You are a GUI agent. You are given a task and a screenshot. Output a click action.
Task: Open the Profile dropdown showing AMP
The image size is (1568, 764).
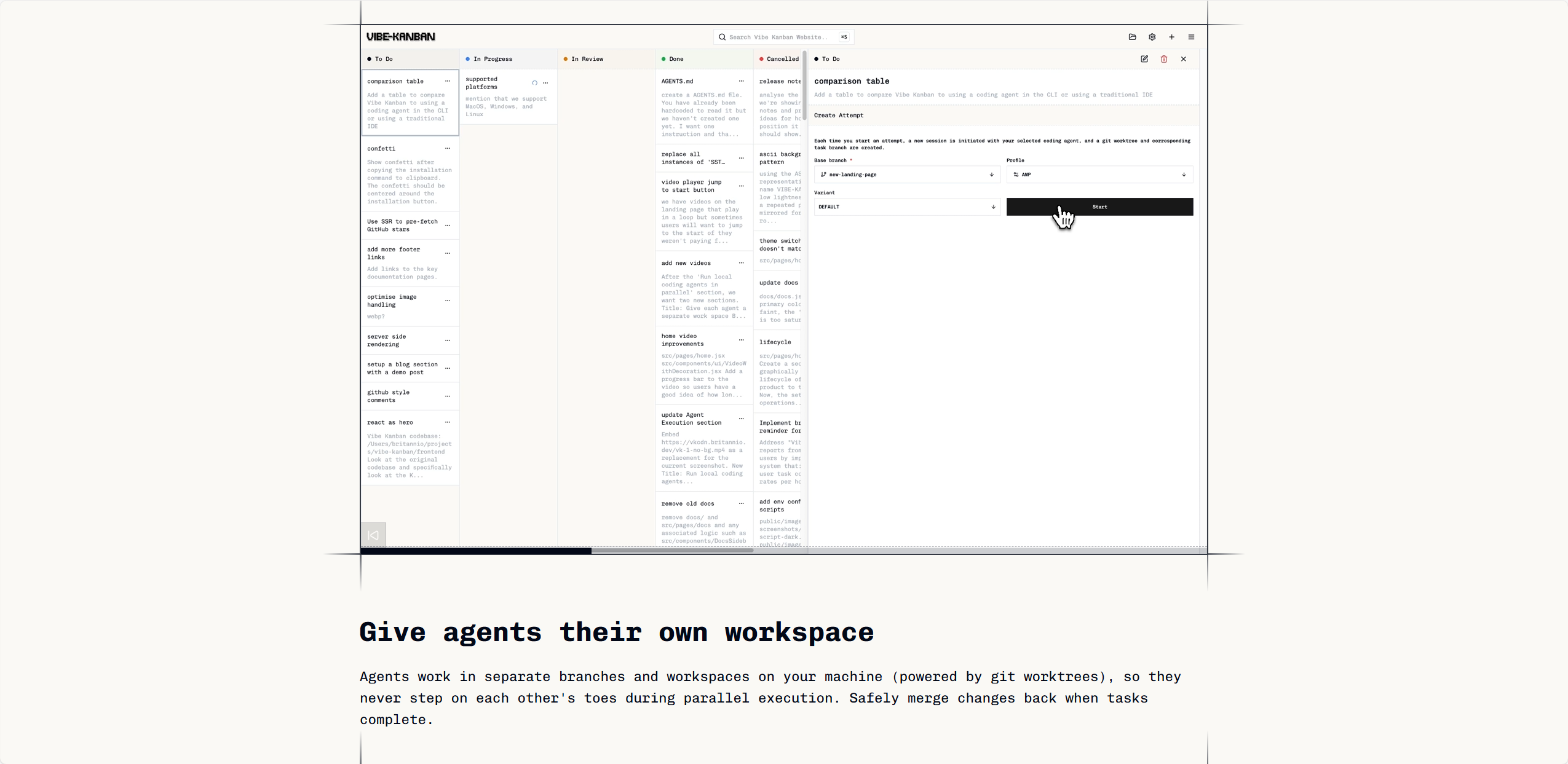click(1099, 175)
